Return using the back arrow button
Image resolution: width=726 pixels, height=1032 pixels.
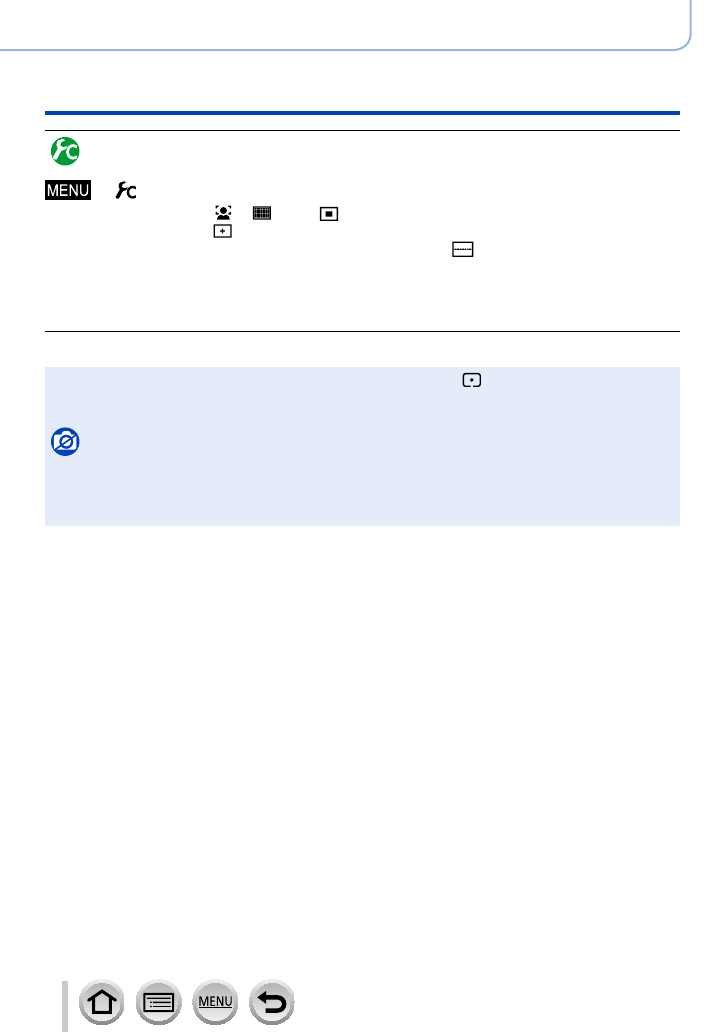272,1002
